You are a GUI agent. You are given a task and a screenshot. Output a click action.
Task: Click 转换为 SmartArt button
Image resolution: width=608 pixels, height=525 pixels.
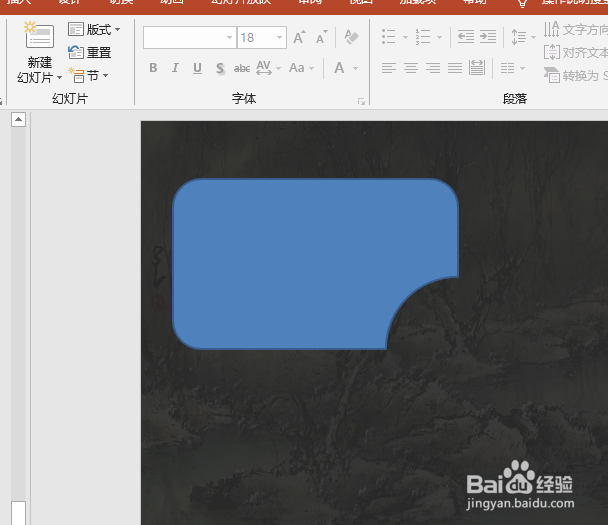click(x=575, y=75)
